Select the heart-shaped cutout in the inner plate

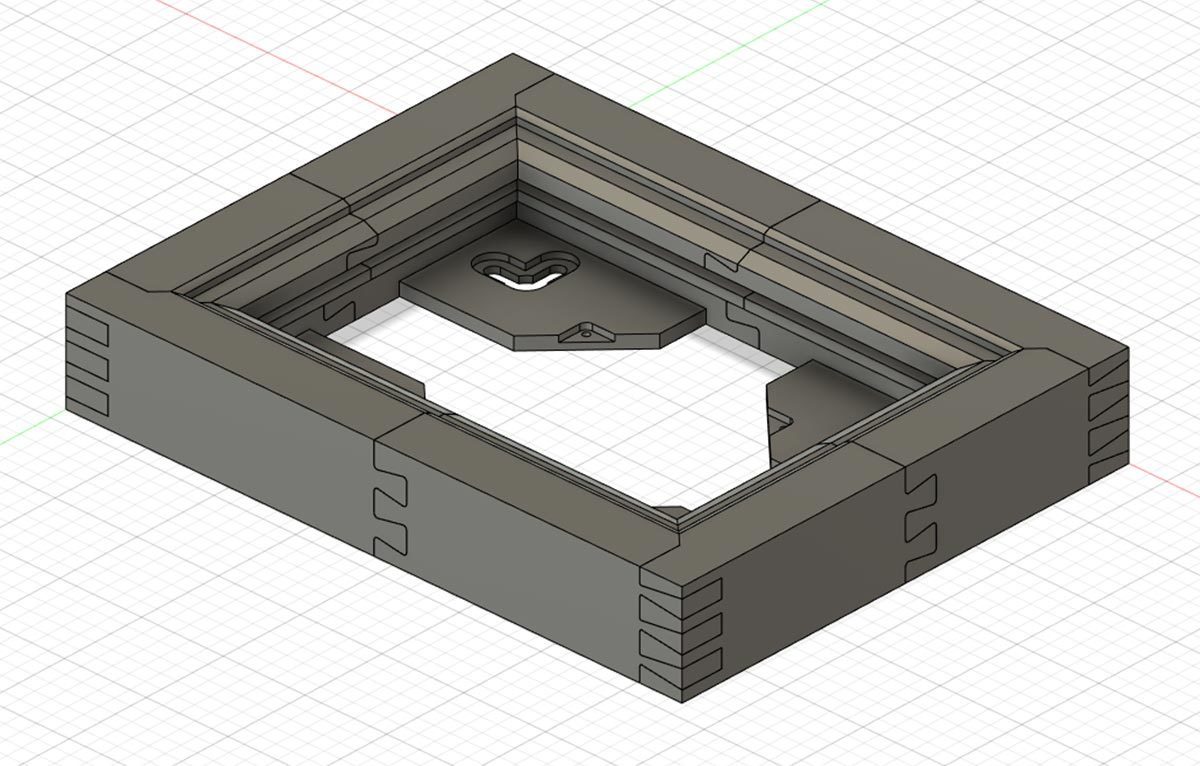coord(526,269)
